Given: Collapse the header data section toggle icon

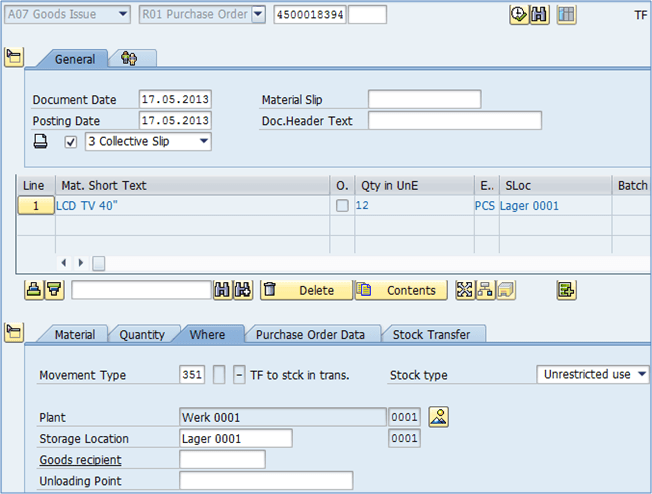Looking at the screenshot, I should tap(14, 57).
